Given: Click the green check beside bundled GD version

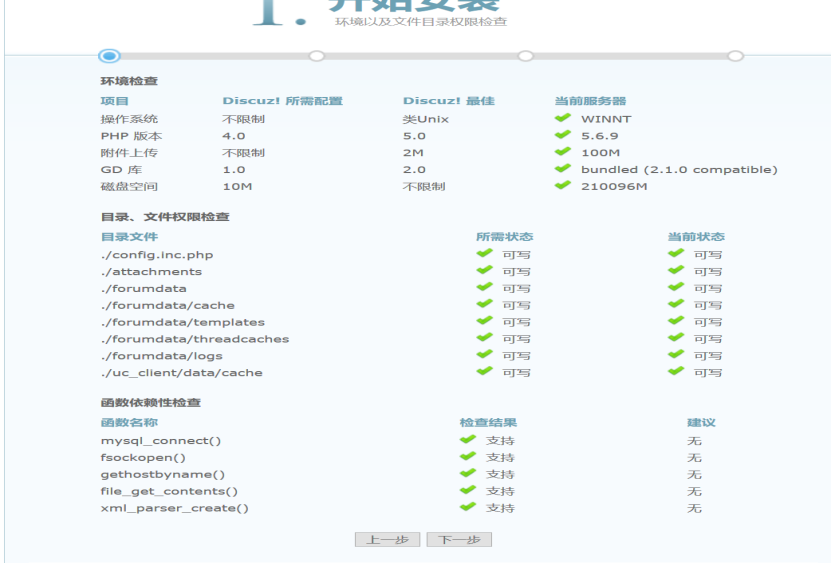Looking at the screenshot, I should [563, 169].
